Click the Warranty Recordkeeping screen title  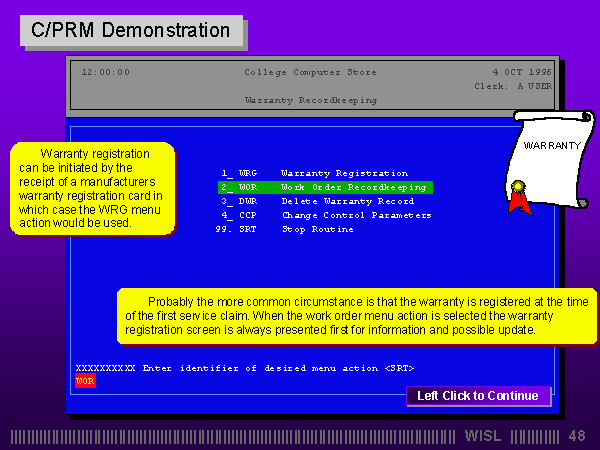click(x=311, y=100)
